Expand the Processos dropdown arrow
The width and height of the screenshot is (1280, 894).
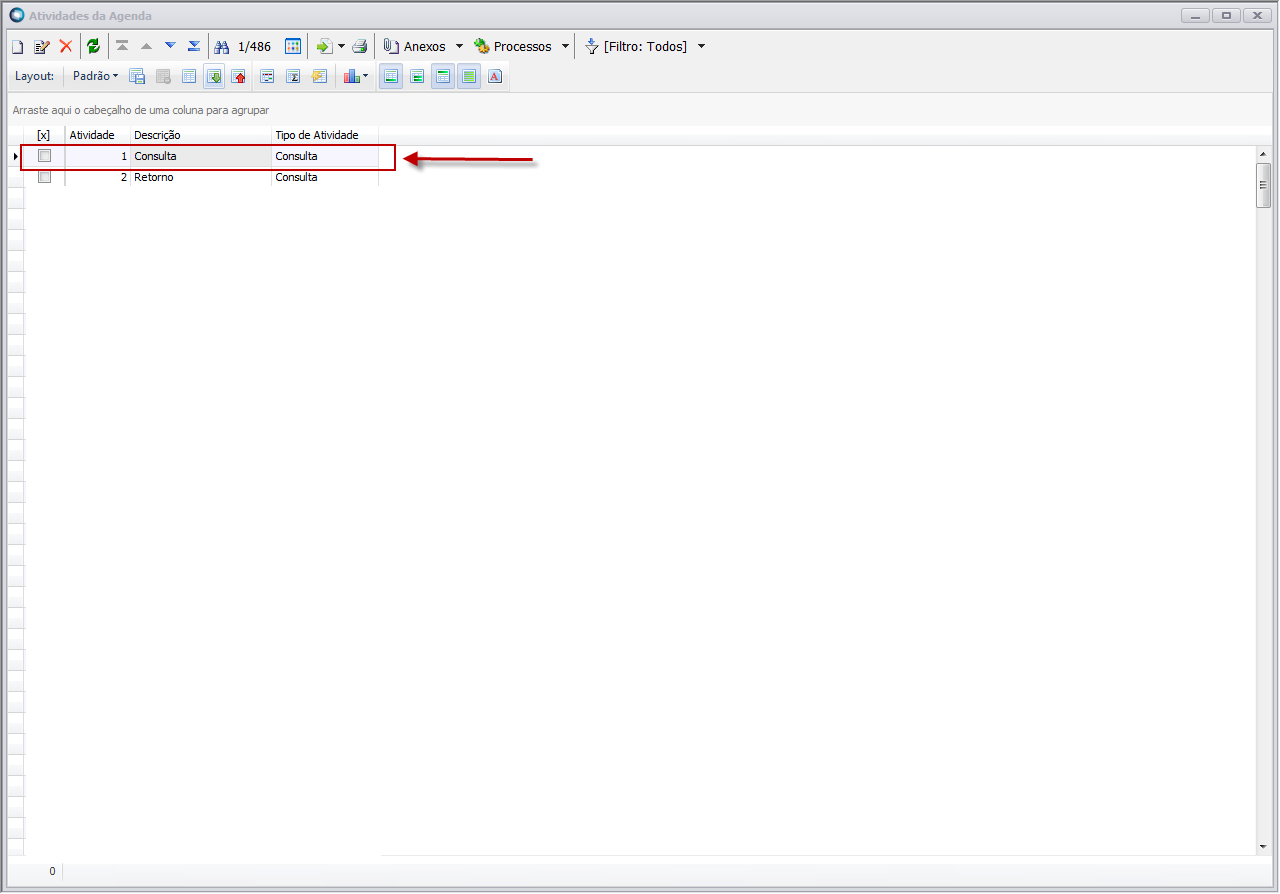click(x=565, y=46)
